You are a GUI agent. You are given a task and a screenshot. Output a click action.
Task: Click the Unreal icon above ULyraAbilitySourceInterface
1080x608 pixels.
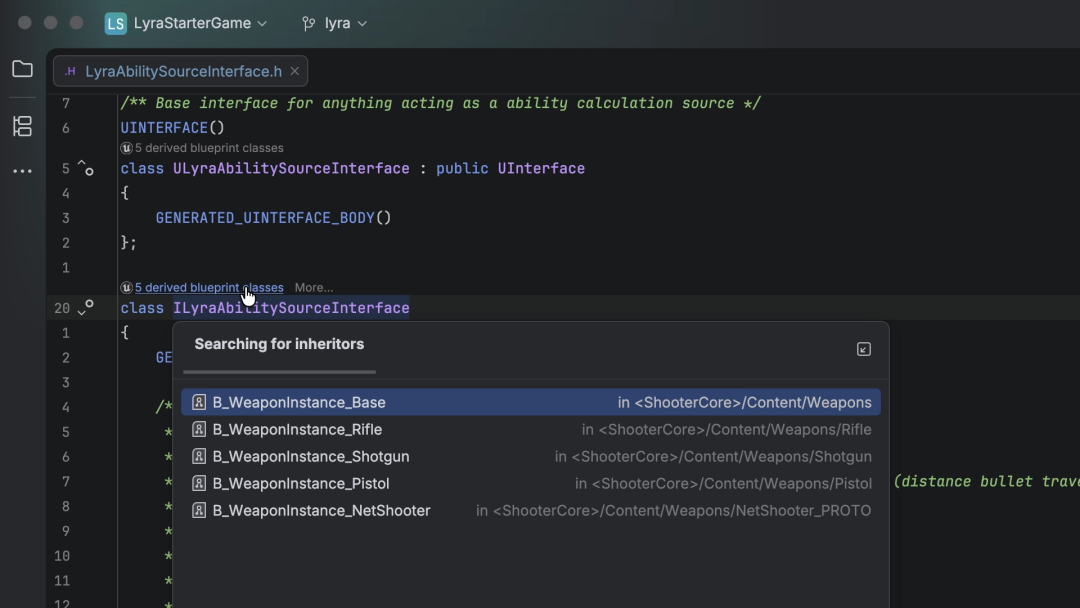[127, 148]
